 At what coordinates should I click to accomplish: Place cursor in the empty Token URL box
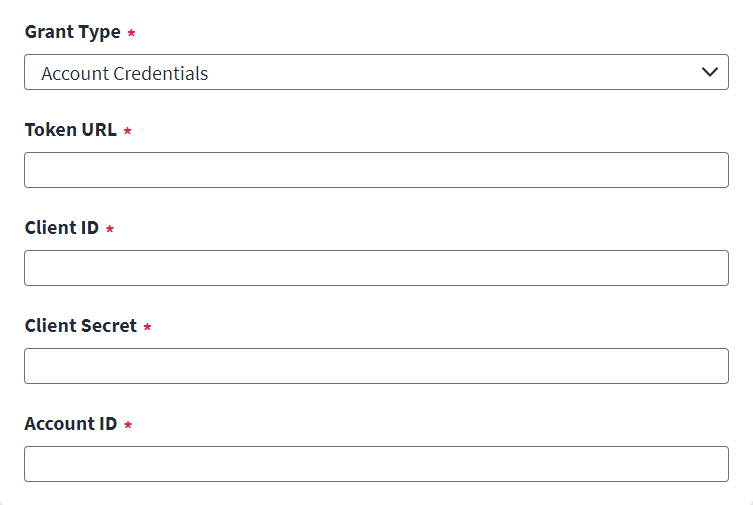pos(376,170)
